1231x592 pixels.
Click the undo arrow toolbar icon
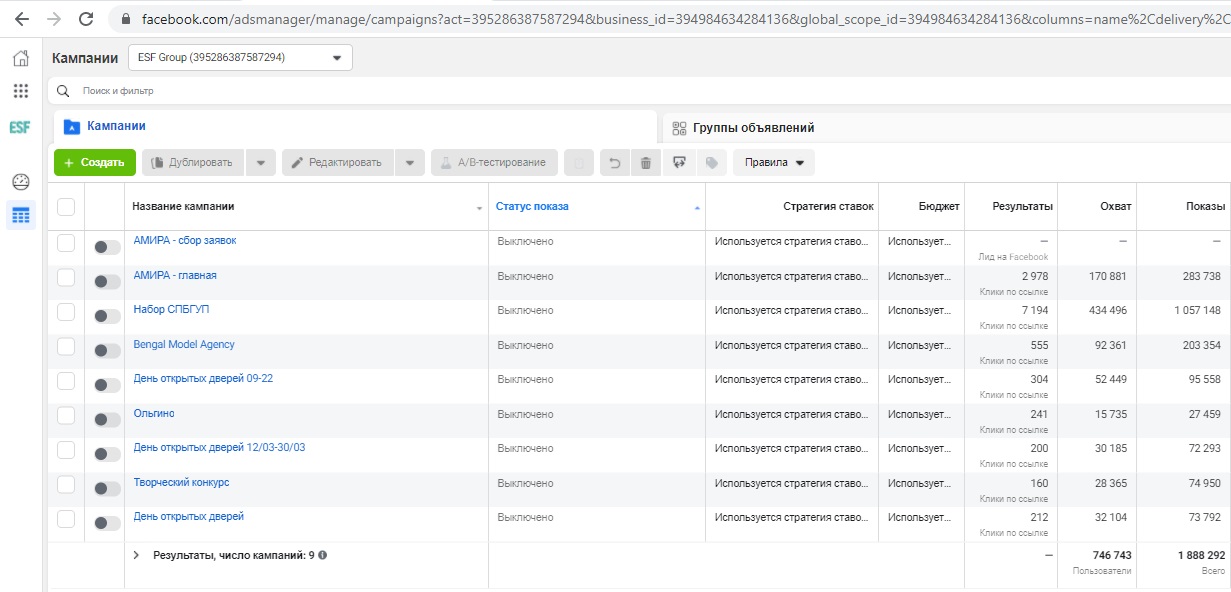pos(615,163)
